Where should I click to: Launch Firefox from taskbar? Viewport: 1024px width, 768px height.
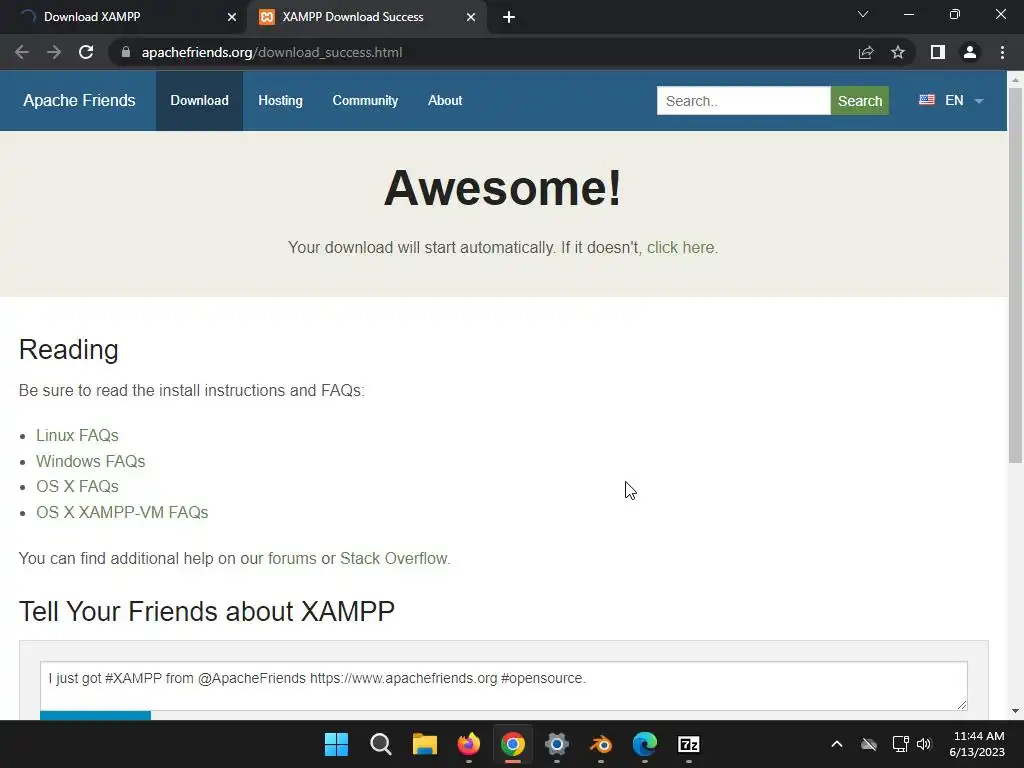pyautogui.click(x=469, y=744)
